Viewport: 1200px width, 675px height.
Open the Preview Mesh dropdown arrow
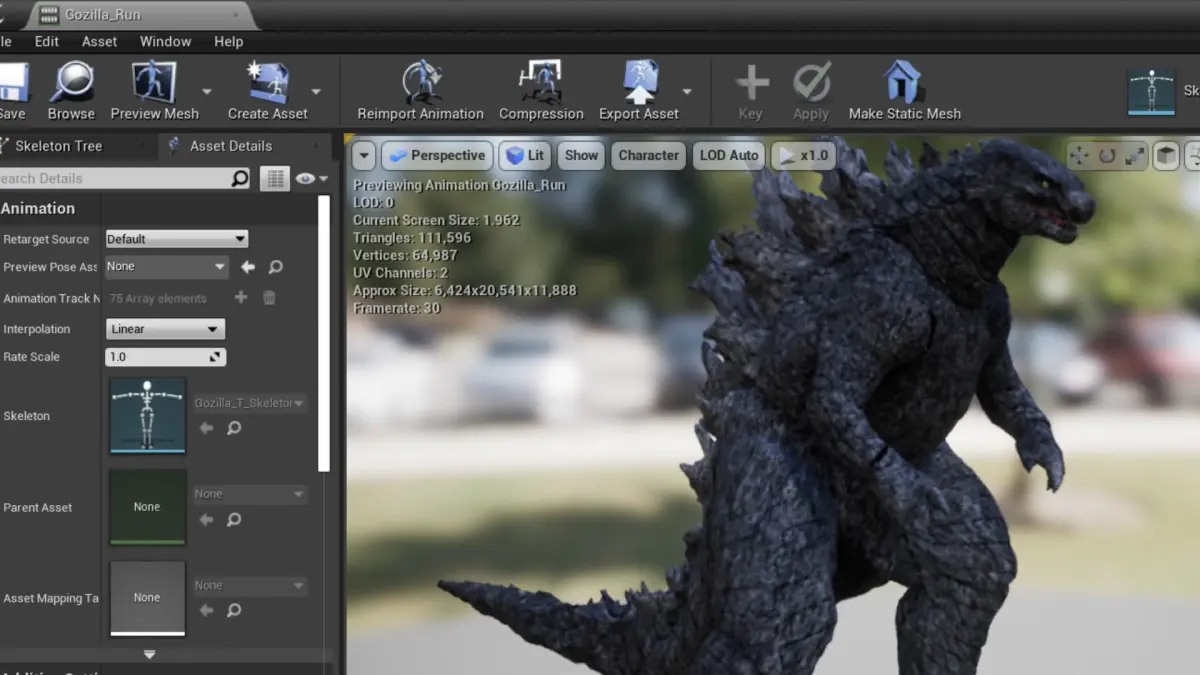click(207, 91)
